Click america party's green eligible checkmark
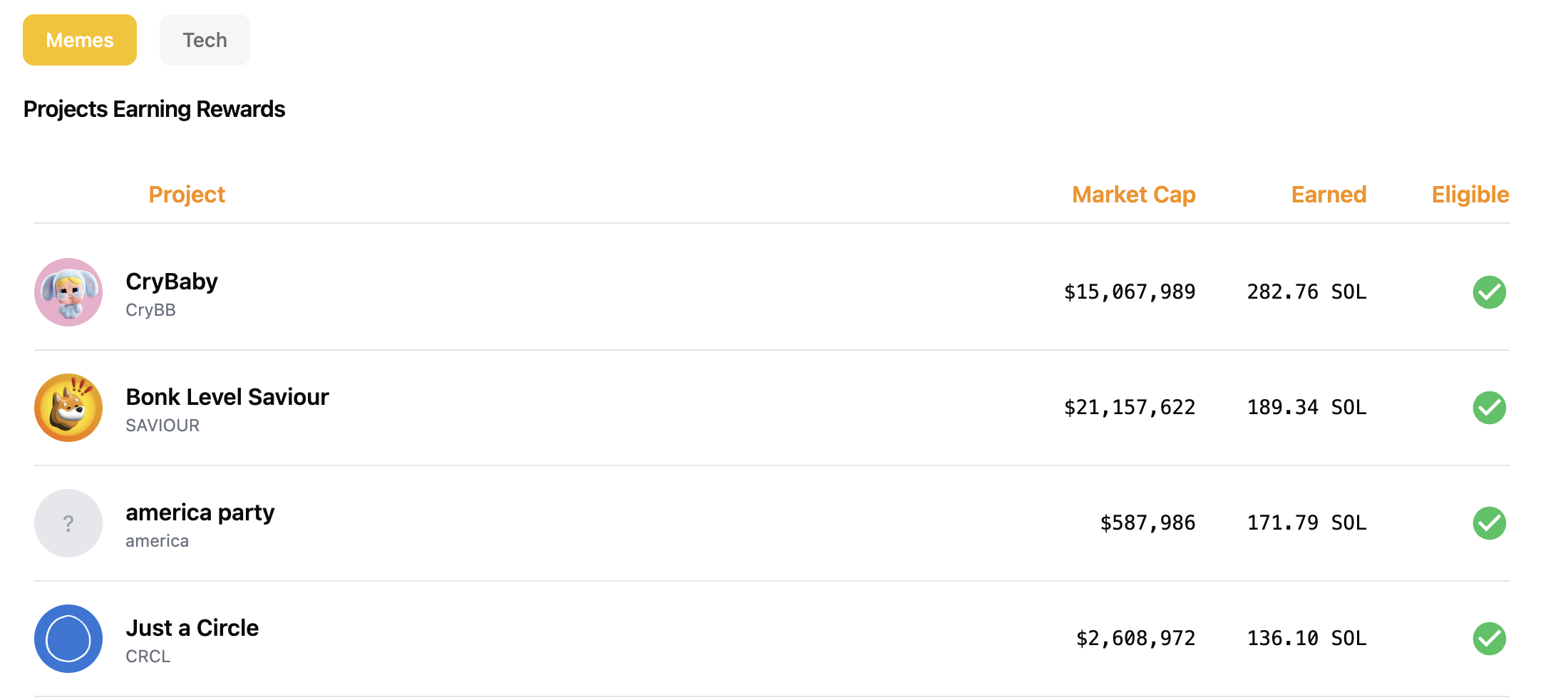 (1489, 523)
